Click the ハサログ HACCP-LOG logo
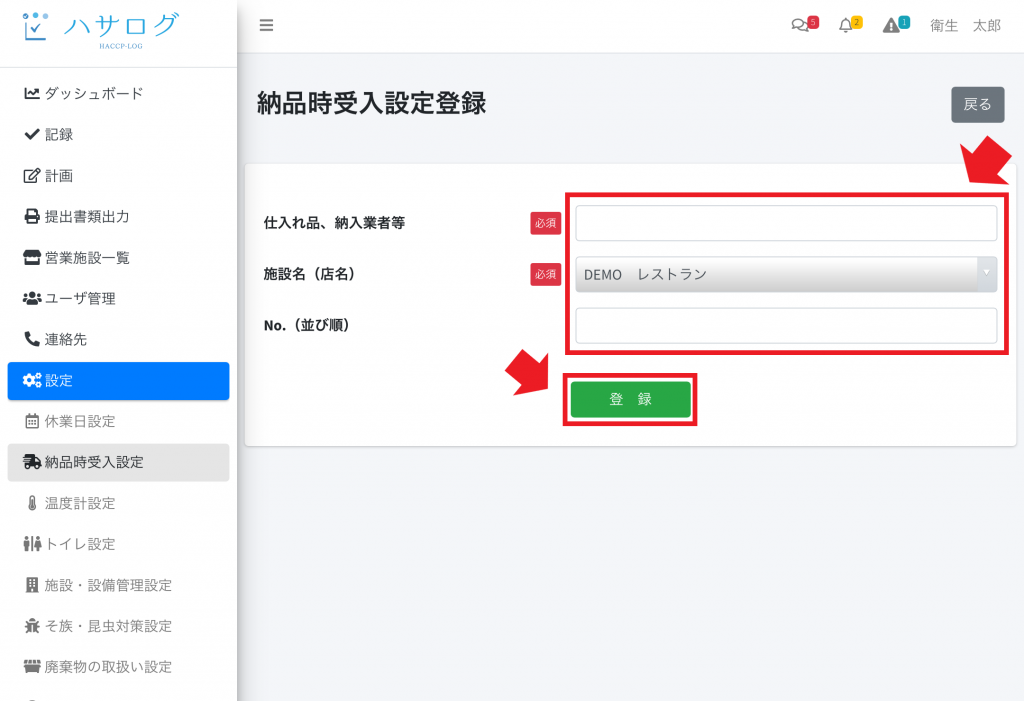This screenshot has height=701, width=1024. pos(100,31)
